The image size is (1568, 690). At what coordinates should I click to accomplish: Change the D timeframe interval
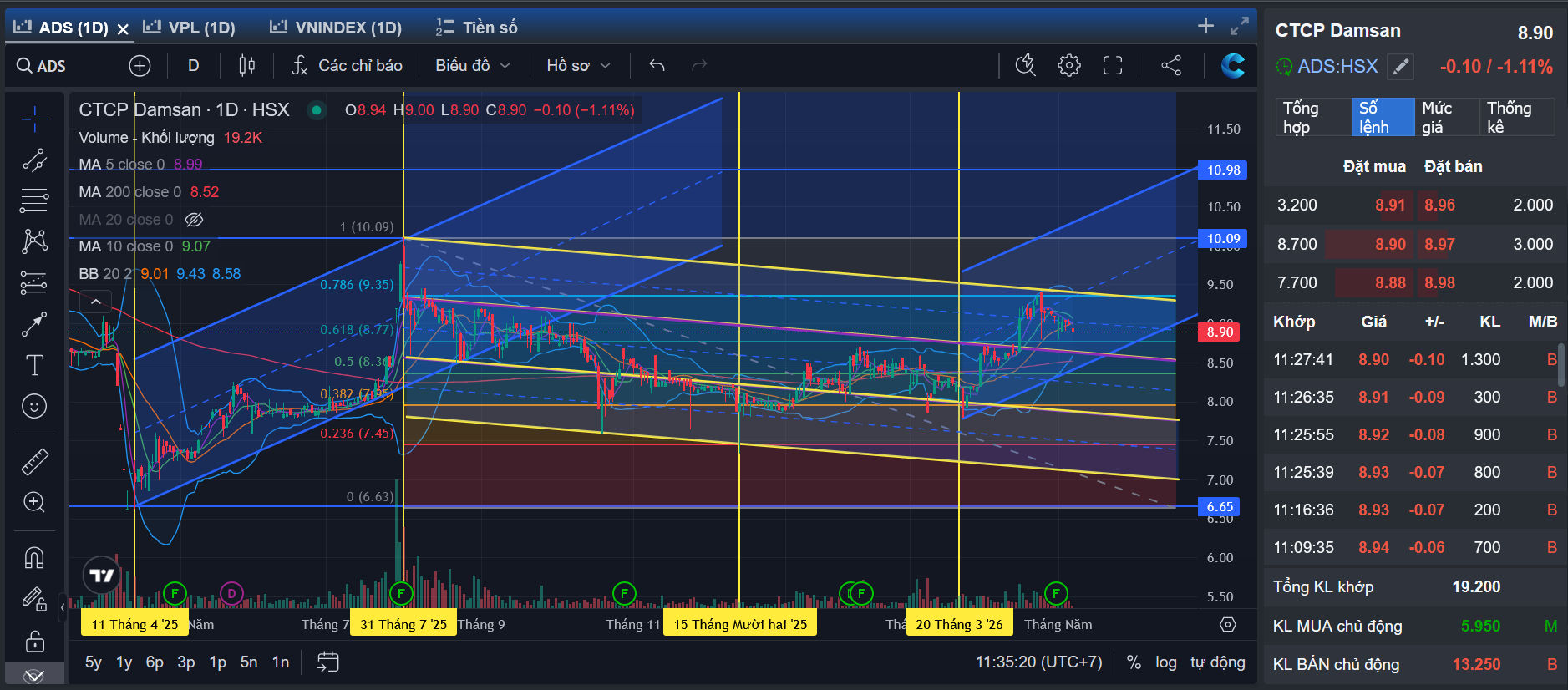194,65
